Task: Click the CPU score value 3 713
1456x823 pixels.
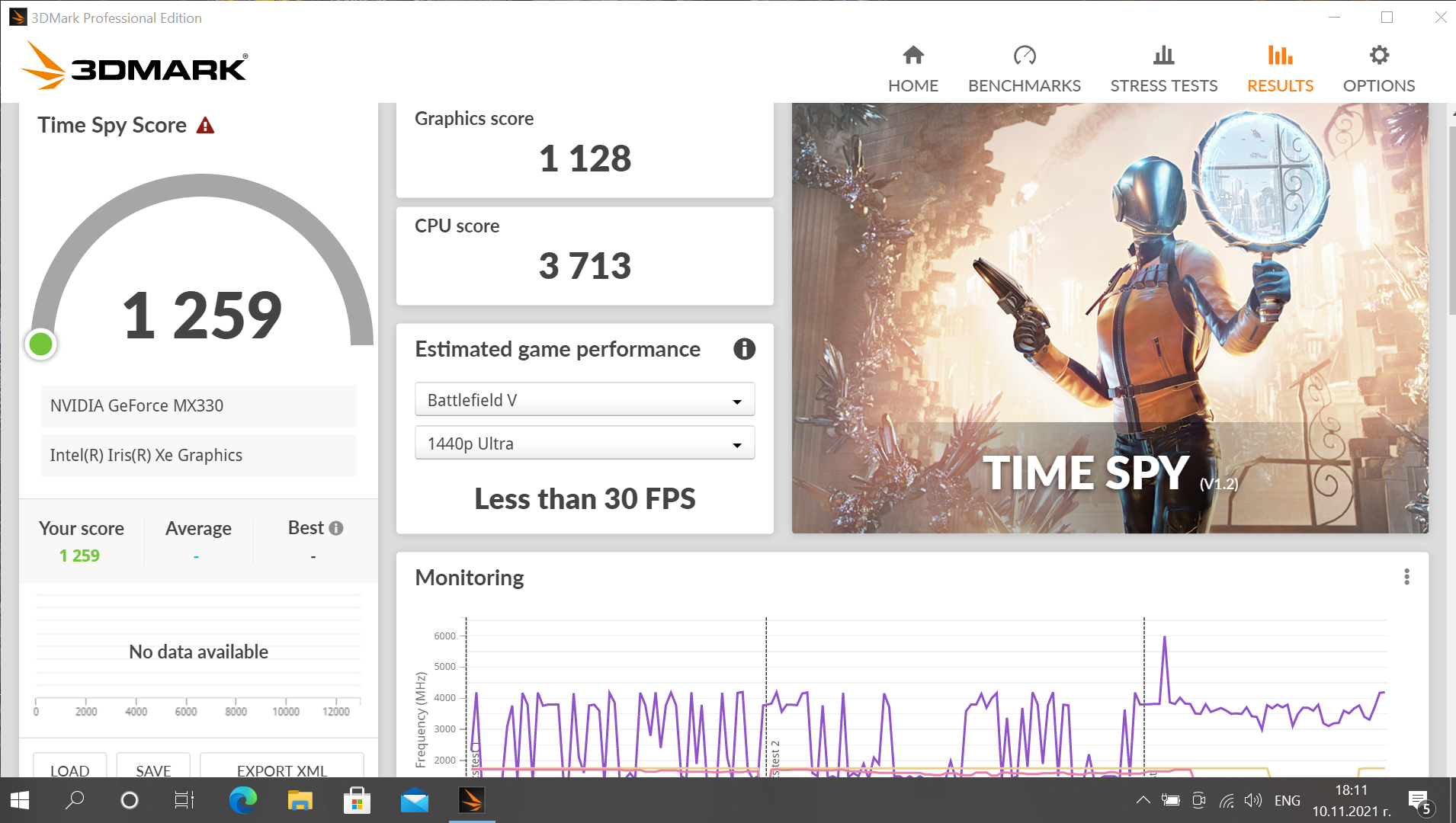Action: click(x=585, y=266)
